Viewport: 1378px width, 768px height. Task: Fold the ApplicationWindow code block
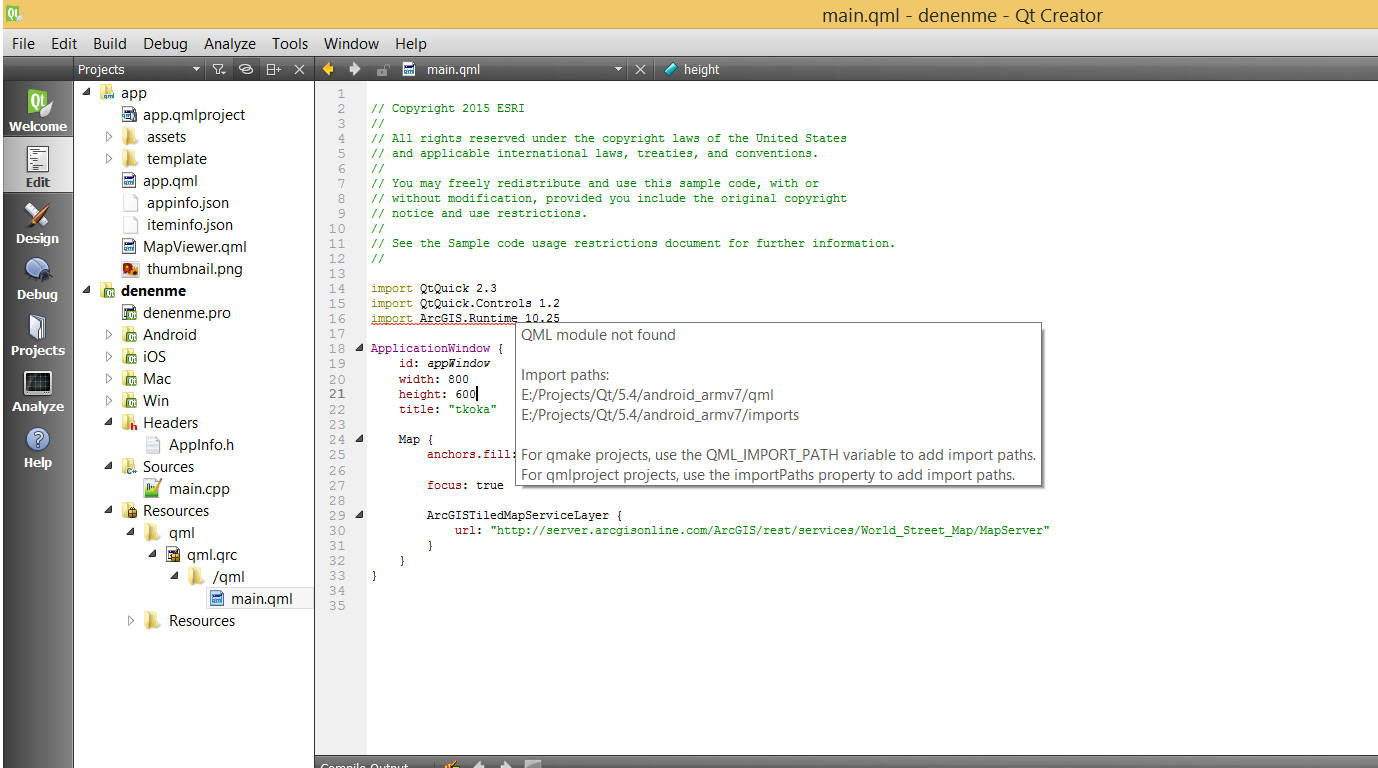tap(360, 348)
